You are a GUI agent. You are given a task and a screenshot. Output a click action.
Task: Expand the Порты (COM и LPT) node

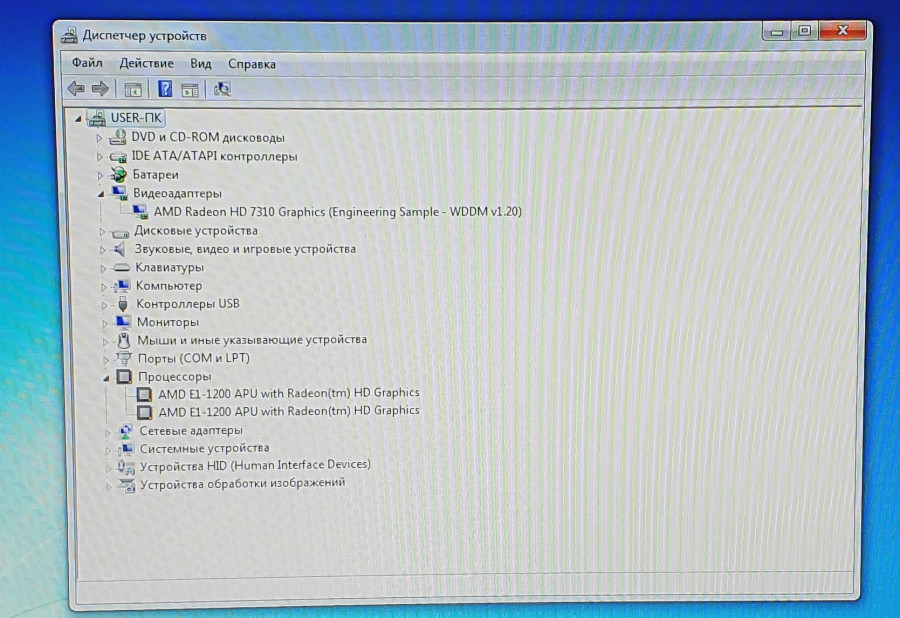click(106, 360)
